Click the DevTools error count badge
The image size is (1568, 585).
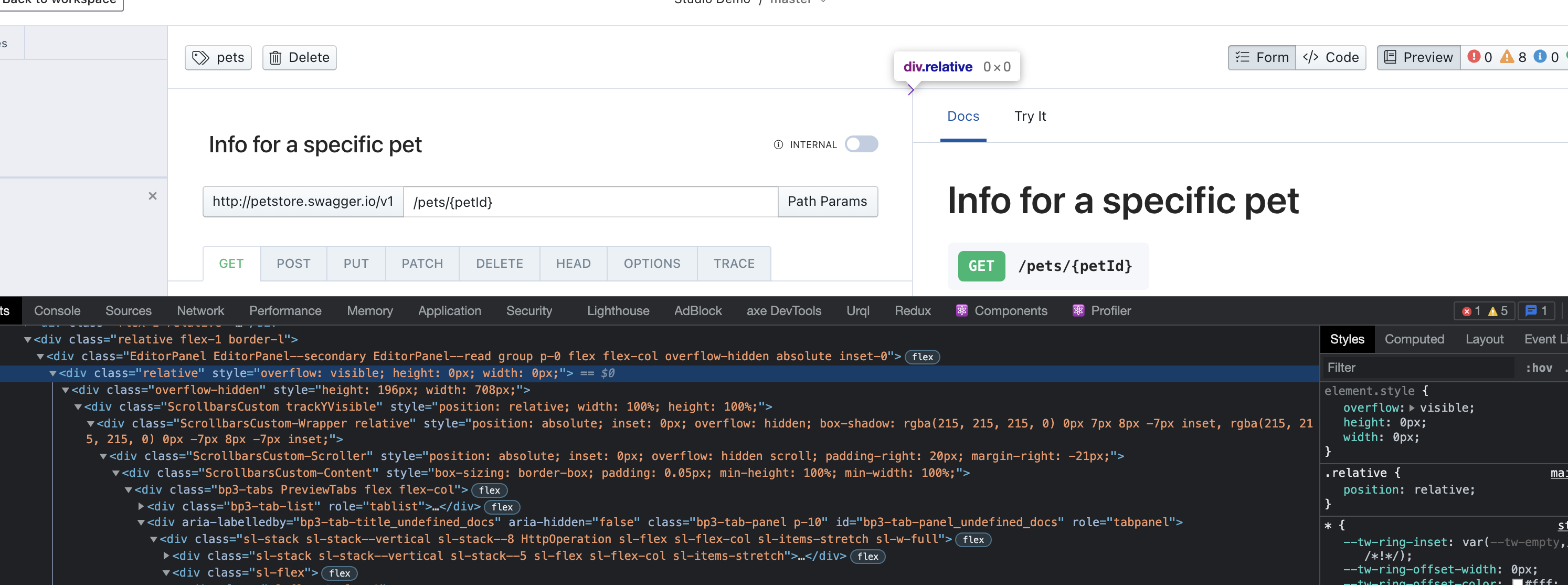pos(1471,311)
